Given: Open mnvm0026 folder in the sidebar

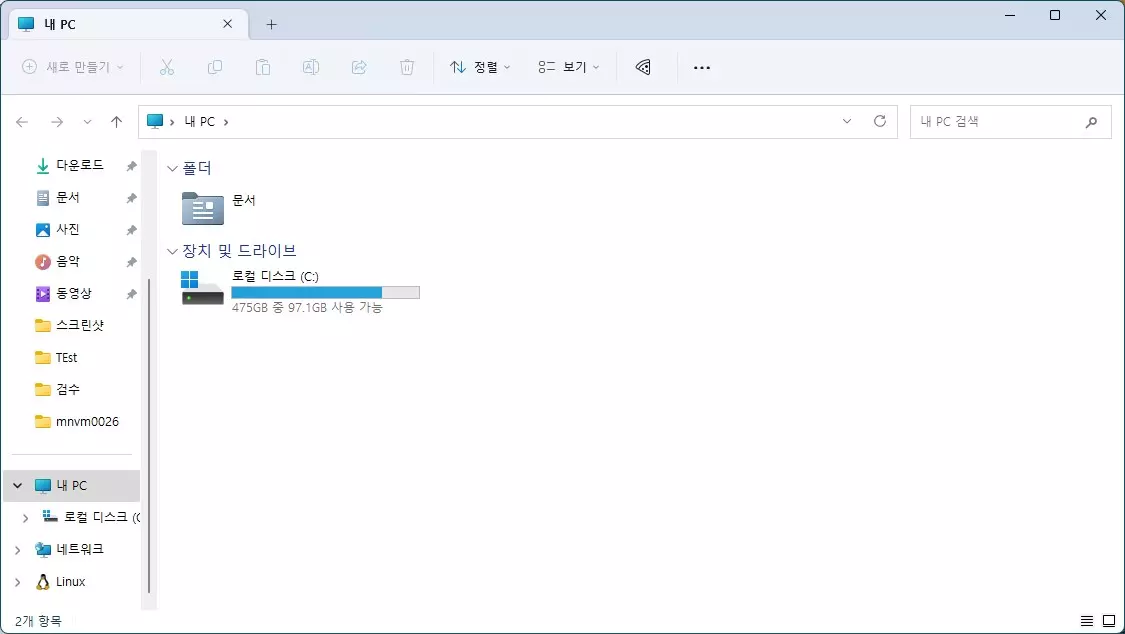Looking at the screenshot, I should tap(88, 422).
